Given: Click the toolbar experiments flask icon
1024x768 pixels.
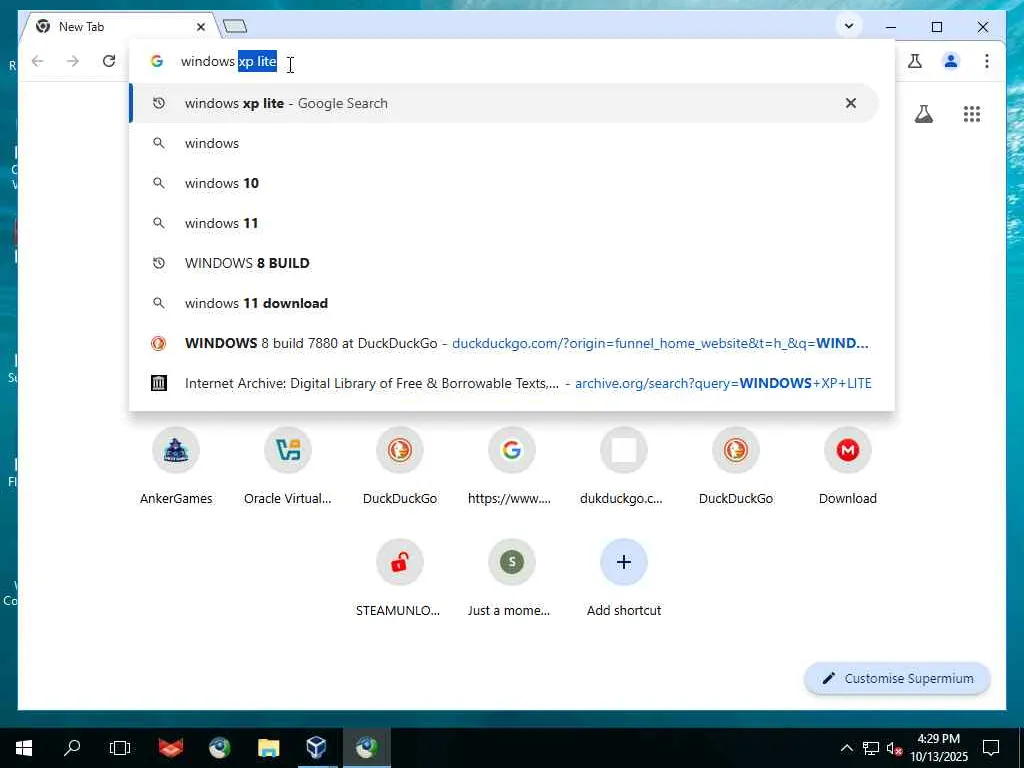Looking at the screenshot, I should (x=915, y=61).
